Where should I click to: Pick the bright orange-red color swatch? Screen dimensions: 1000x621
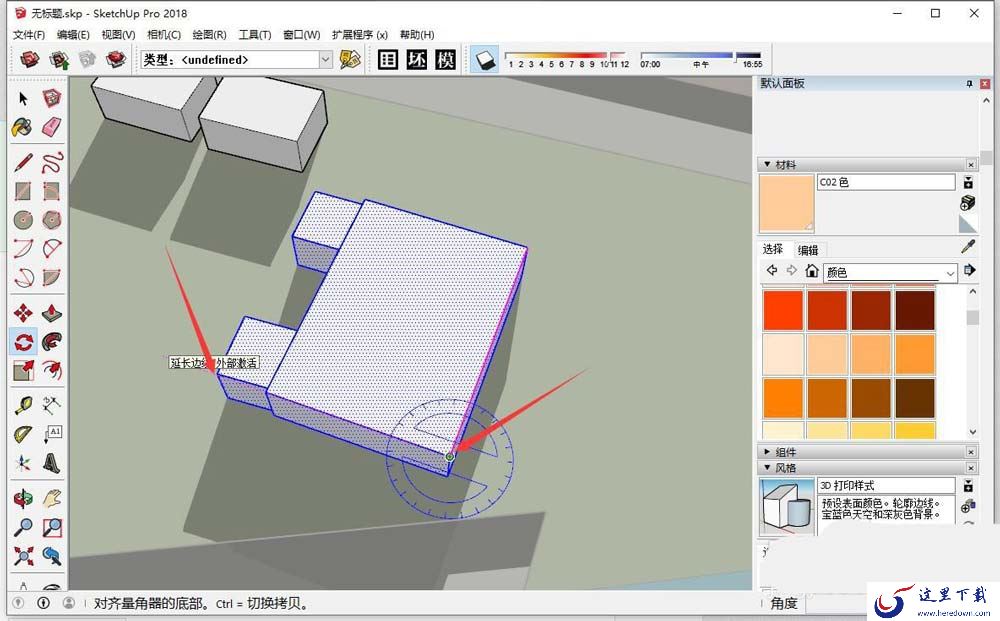783,310
